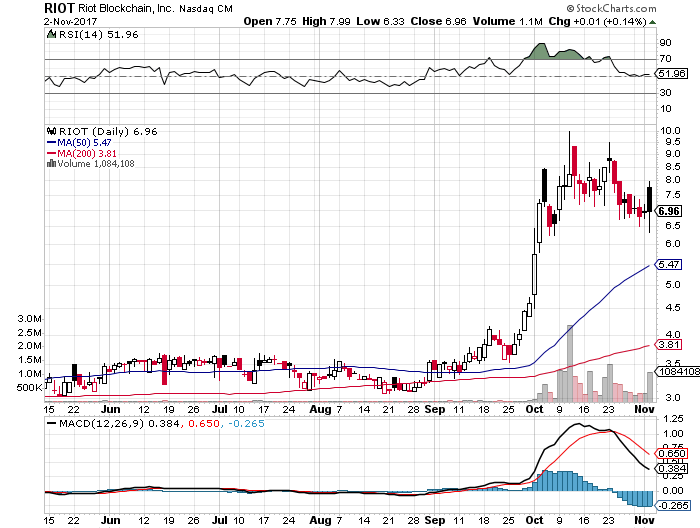Click the green up-arrow change indicator
700x528 pixels.
coord(652,22)
